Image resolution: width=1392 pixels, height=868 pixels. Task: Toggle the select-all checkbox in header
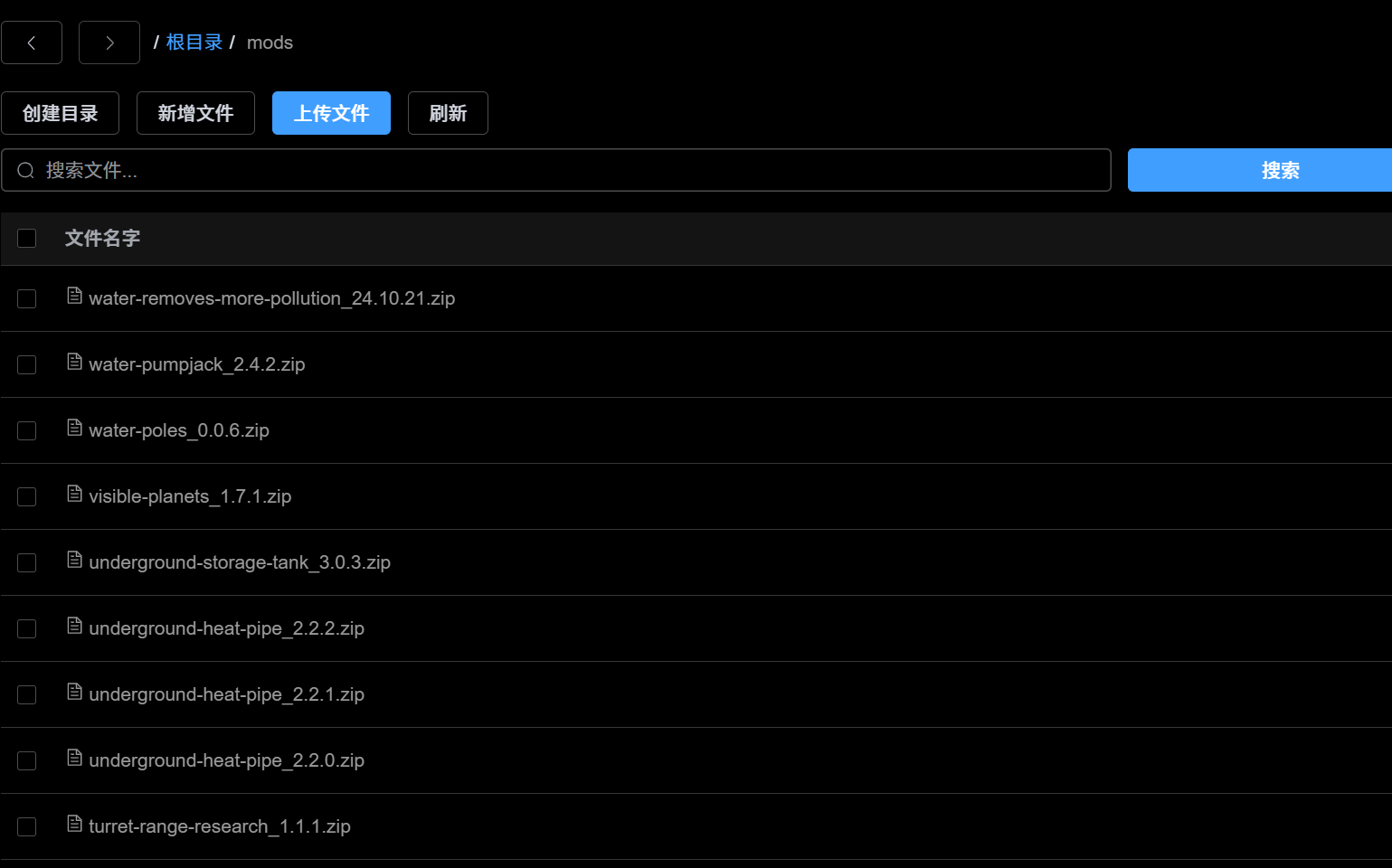(27, 238)
